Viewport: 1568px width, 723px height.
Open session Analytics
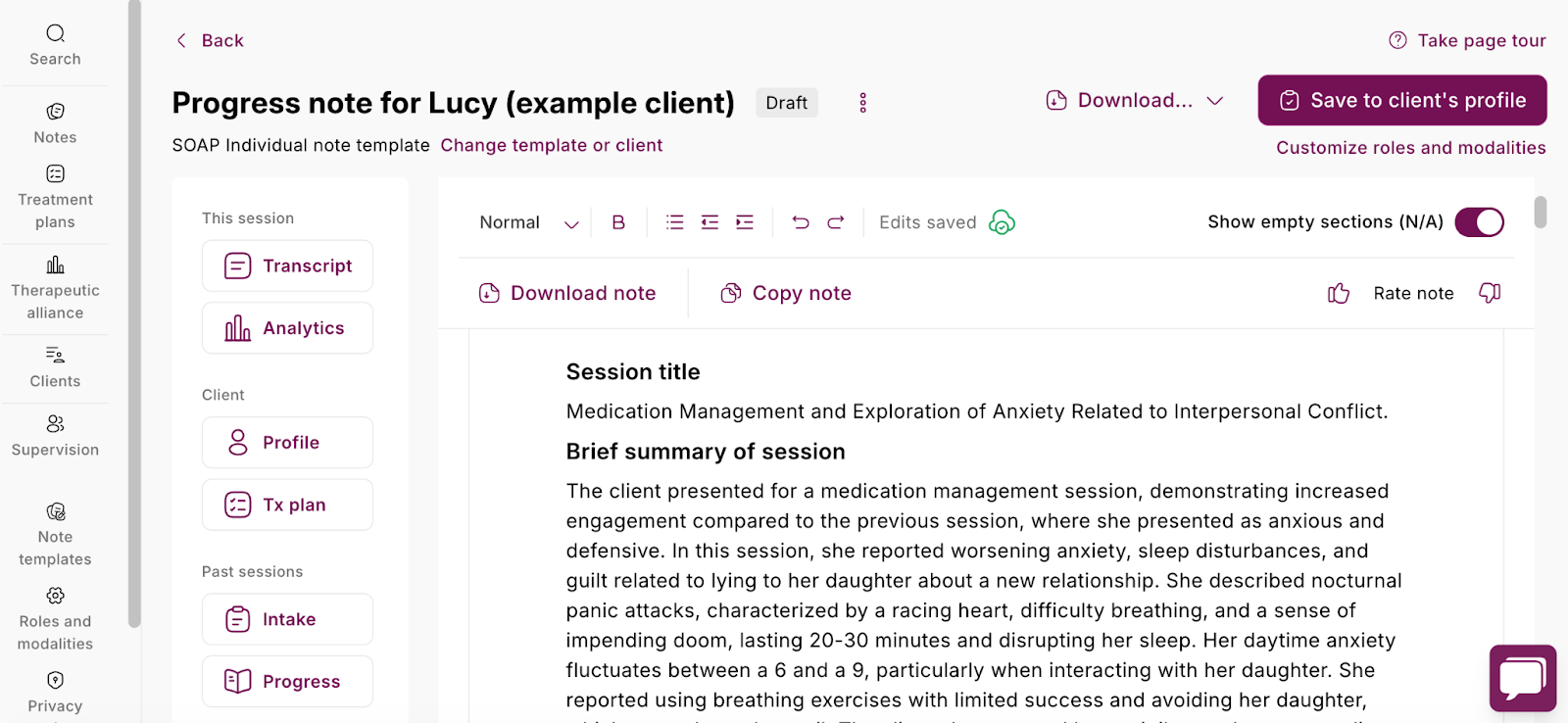click(287, 328)
